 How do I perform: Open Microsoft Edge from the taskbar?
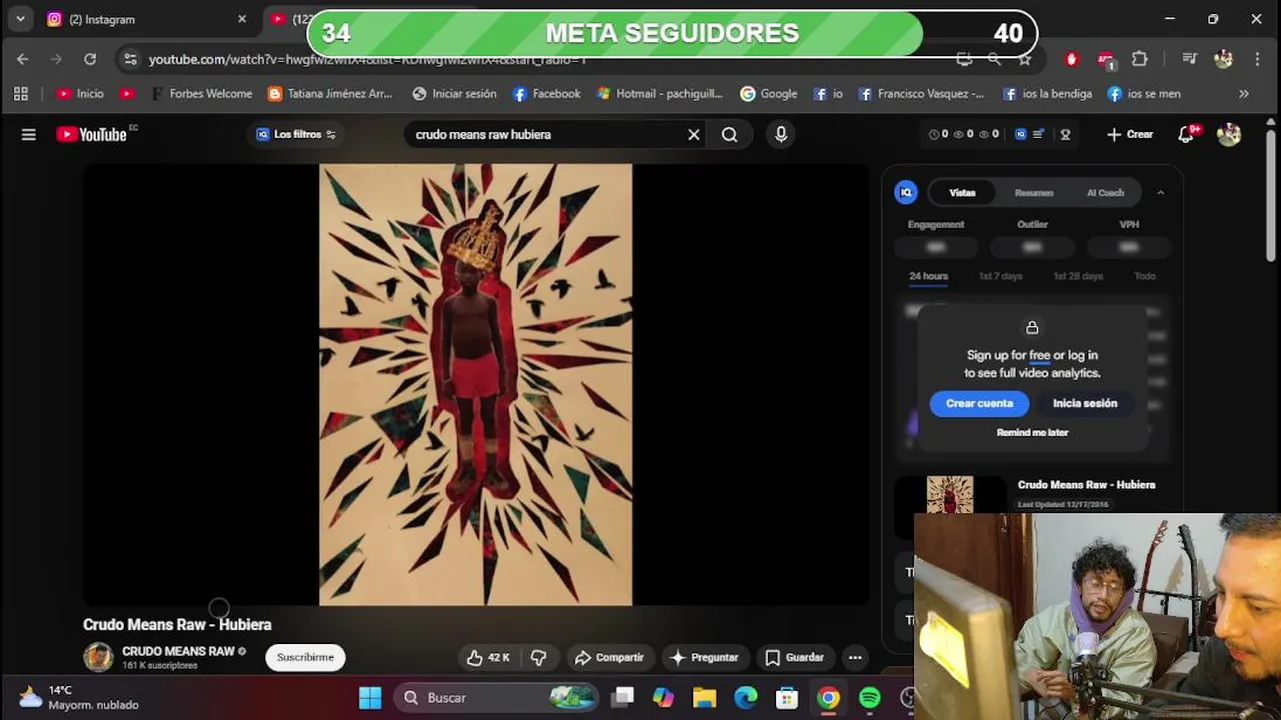point(746,697)
